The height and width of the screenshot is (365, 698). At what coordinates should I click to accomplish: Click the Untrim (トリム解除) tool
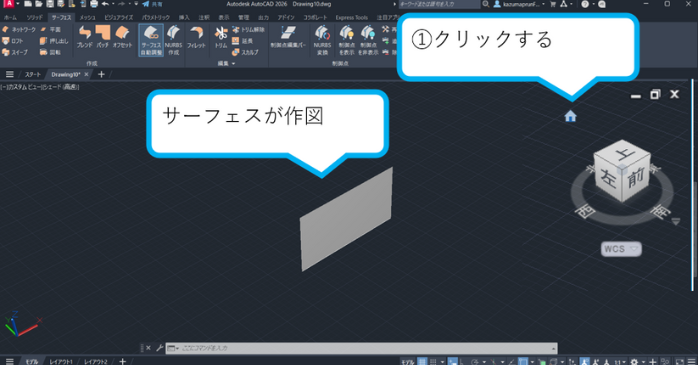pyautogui.click(x=248, y=29)
